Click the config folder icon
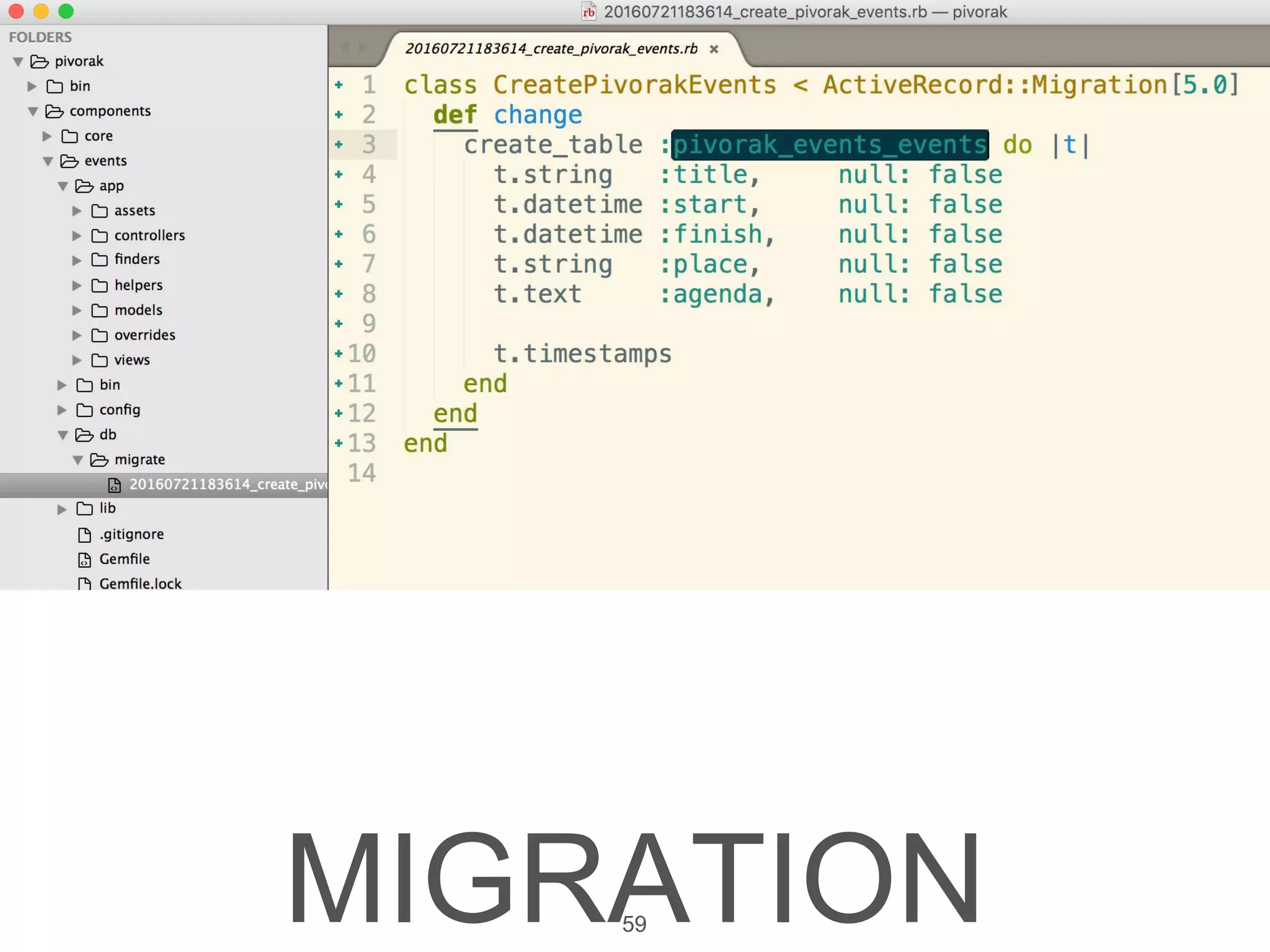The image size is (1270, 952). click(x=84, y=410)
